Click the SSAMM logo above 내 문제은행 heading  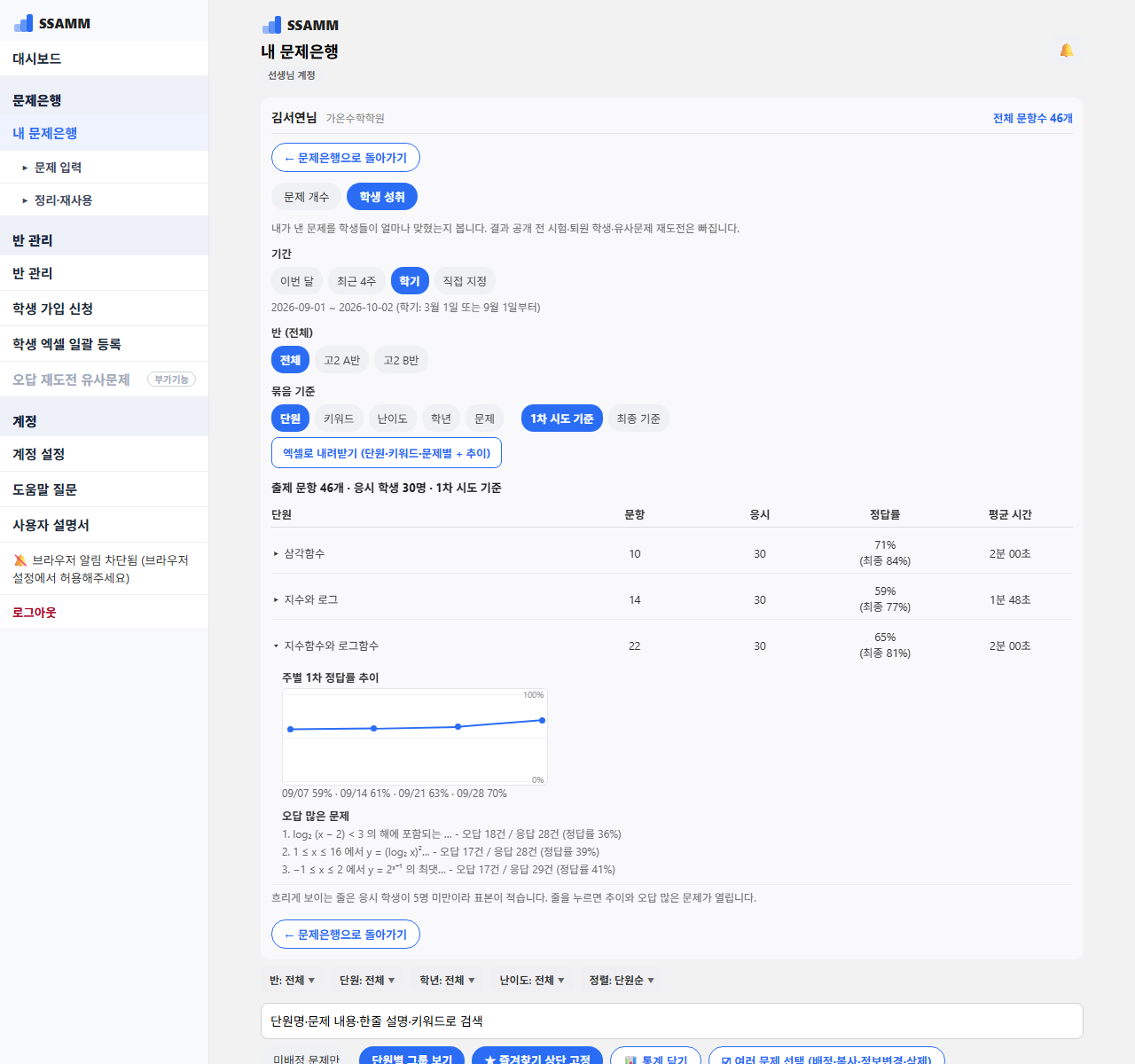pos(301,25)
